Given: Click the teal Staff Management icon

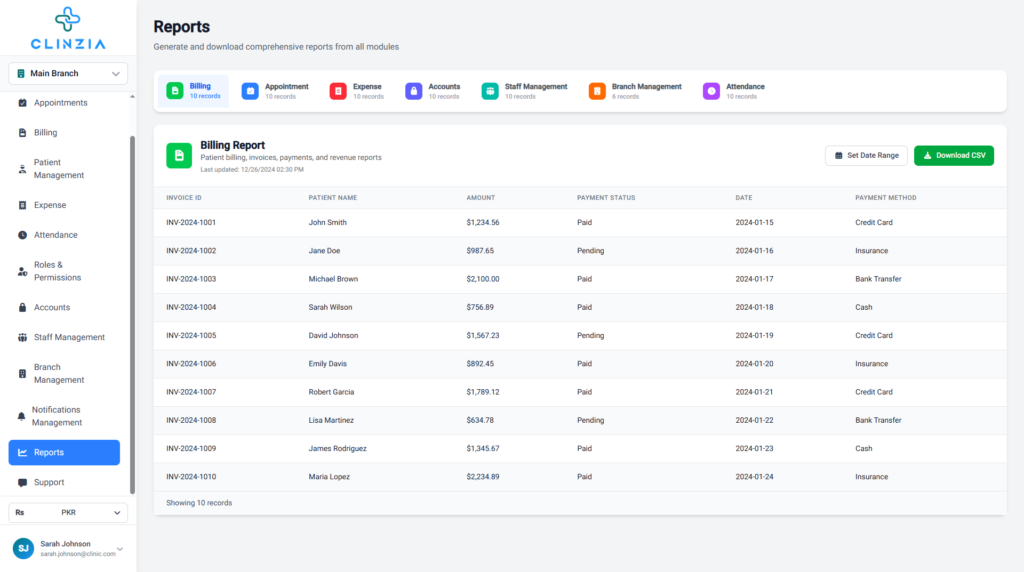Looking at the screenshot, I should (x=490, y=91).
